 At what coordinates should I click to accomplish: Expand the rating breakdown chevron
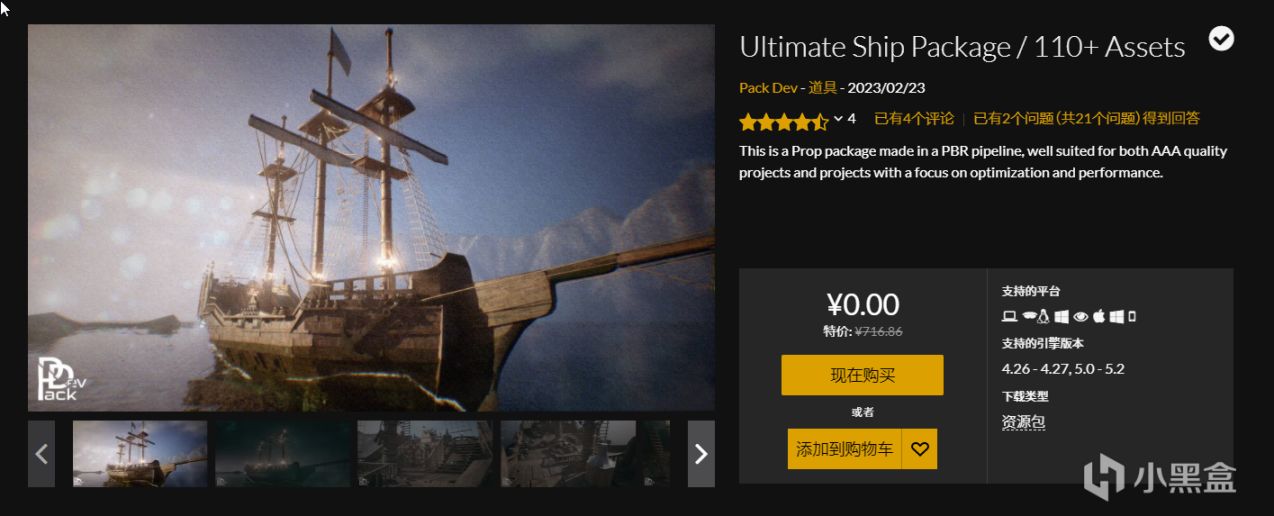[838, 119]
